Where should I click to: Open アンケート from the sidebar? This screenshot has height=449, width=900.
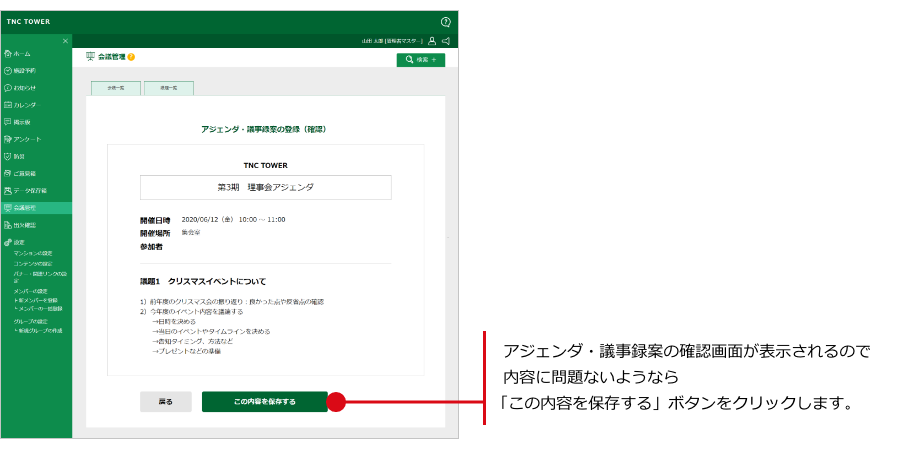point(27,139)
